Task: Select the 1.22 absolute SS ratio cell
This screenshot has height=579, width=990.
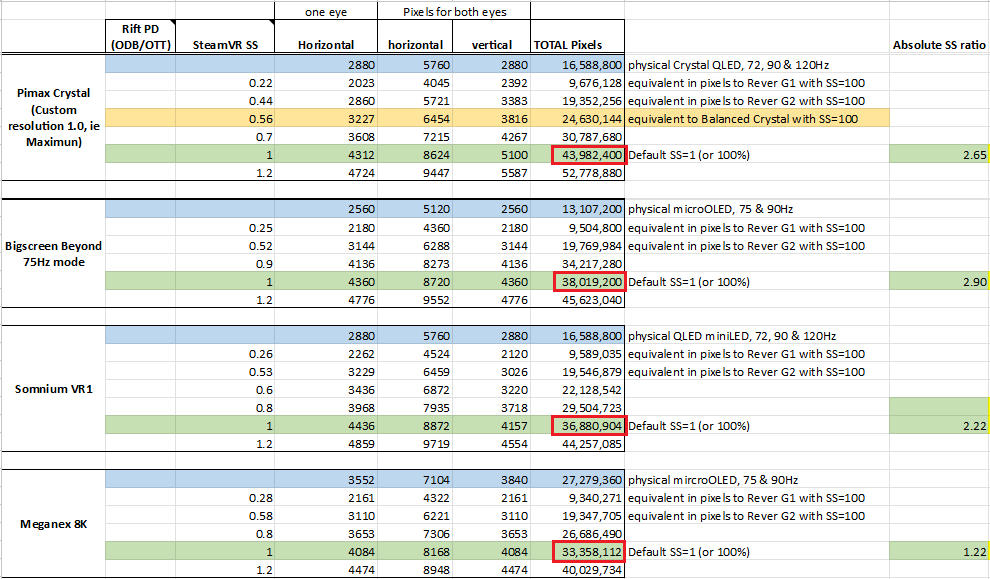Action: click(x=939, y=552)
